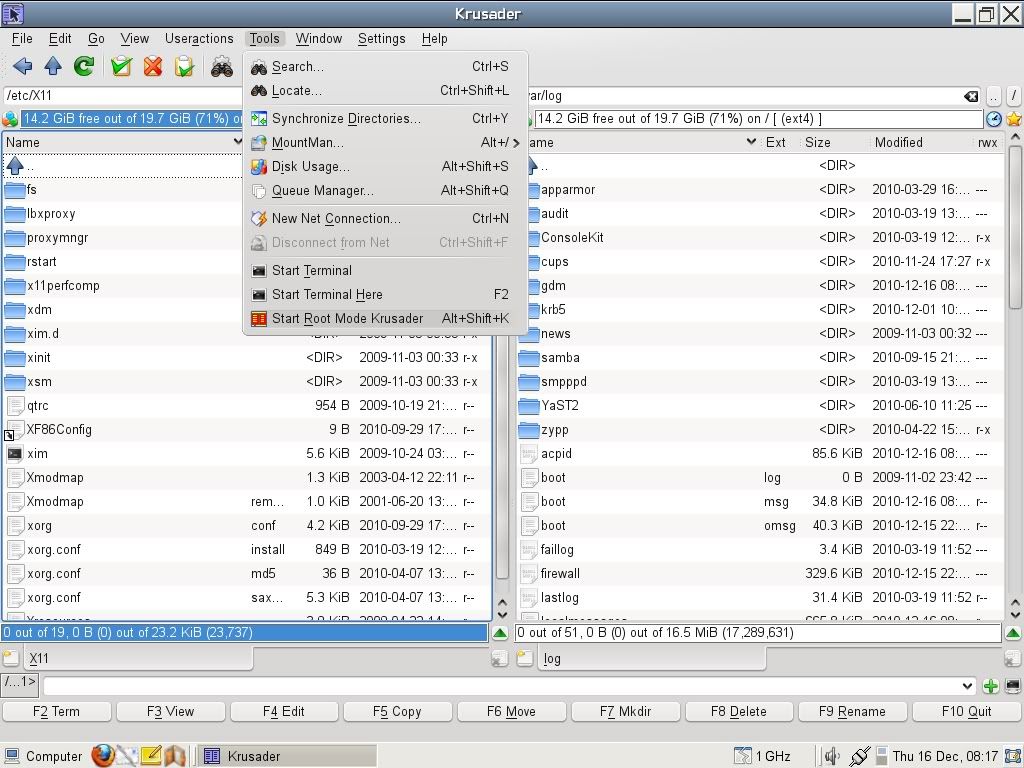Click the F7 Mkdir button
The width and height of the screenshot is (1024, 768).
(x=625, y=711)
